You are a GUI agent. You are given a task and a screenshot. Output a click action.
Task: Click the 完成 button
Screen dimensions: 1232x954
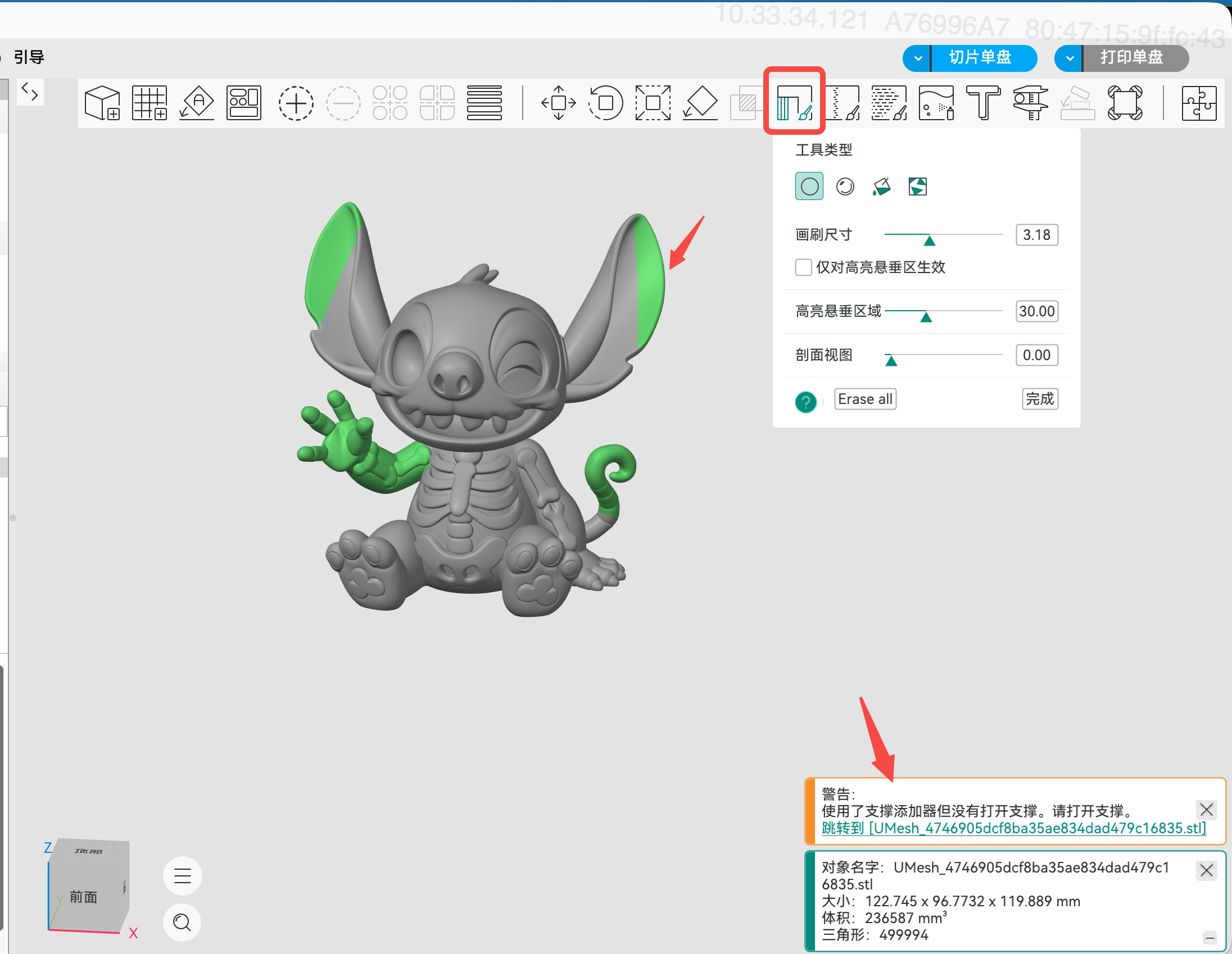coord(1040,399)
